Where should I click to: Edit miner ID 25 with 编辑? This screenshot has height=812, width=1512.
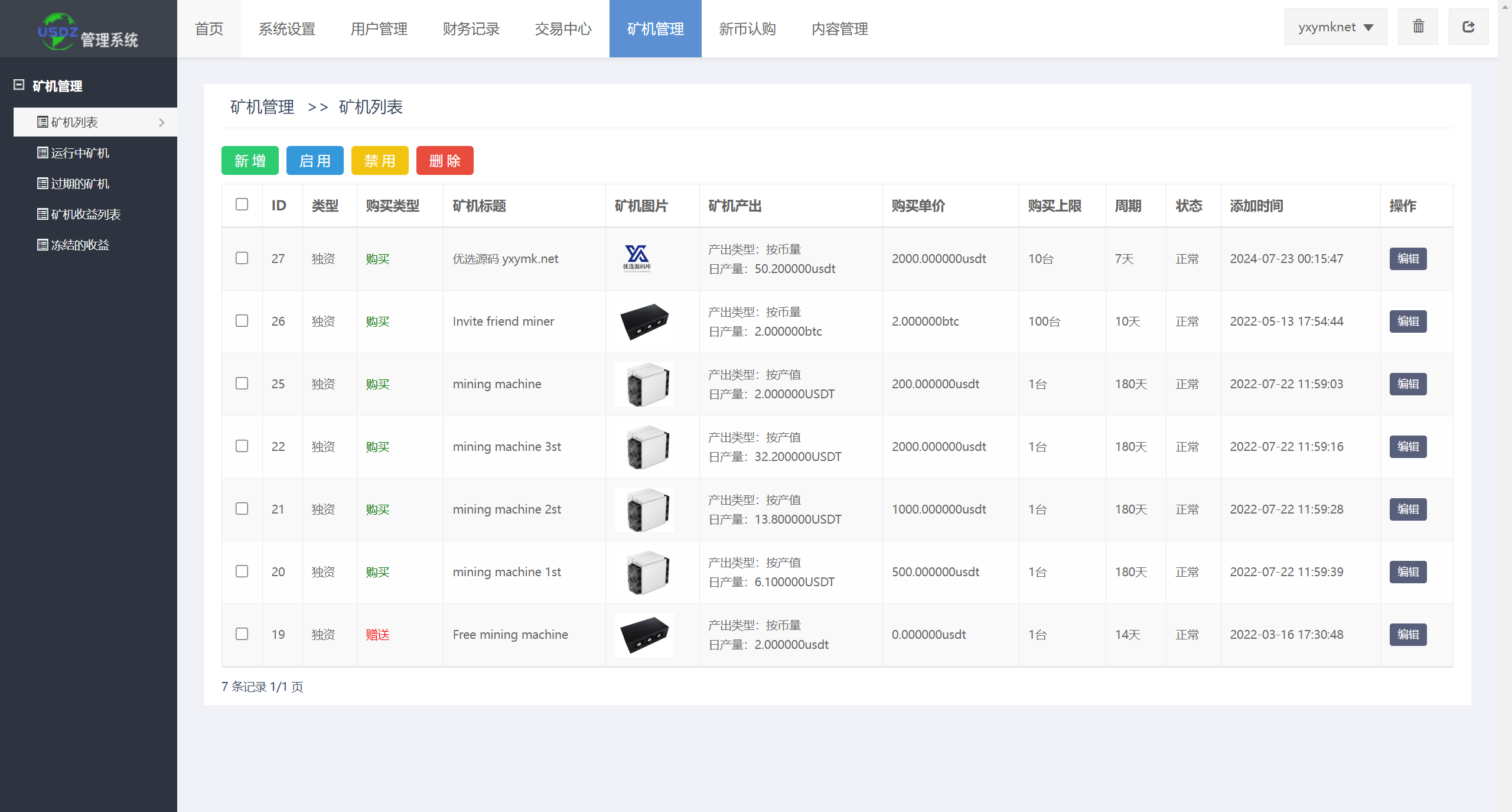(x=1408, y=384)
